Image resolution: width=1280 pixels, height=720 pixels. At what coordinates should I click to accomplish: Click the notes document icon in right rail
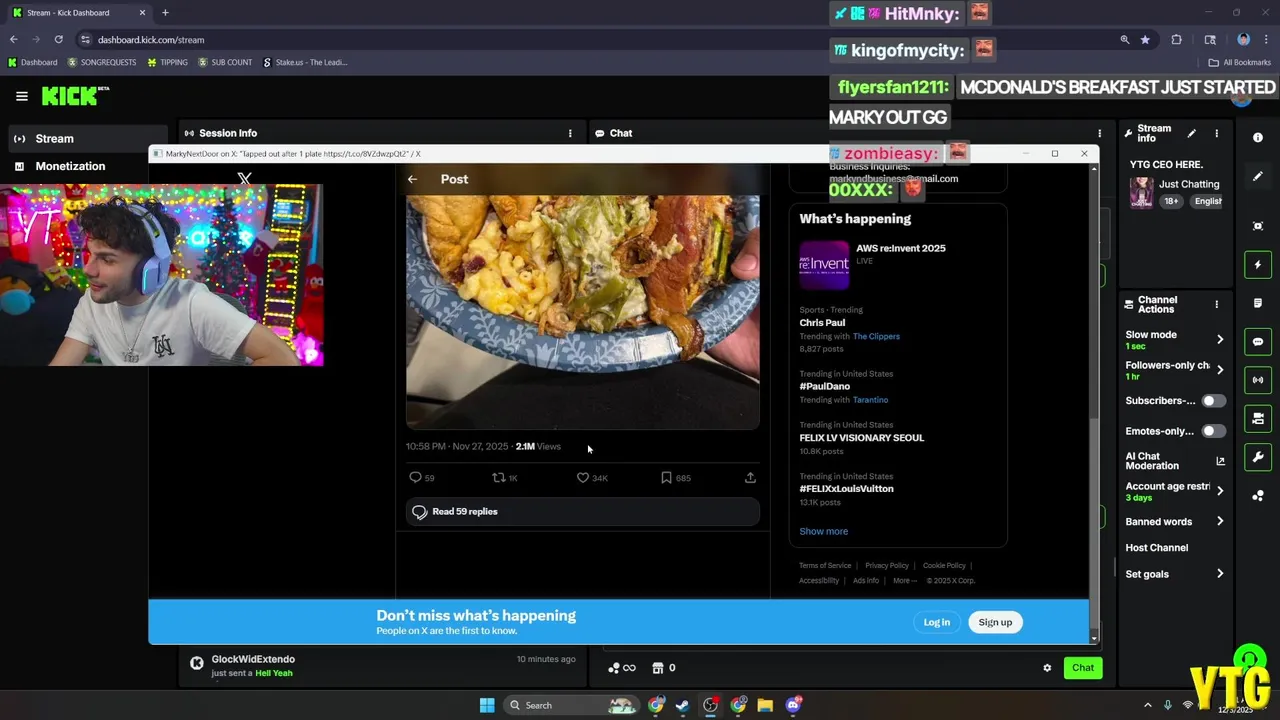tap(1258, 303)
